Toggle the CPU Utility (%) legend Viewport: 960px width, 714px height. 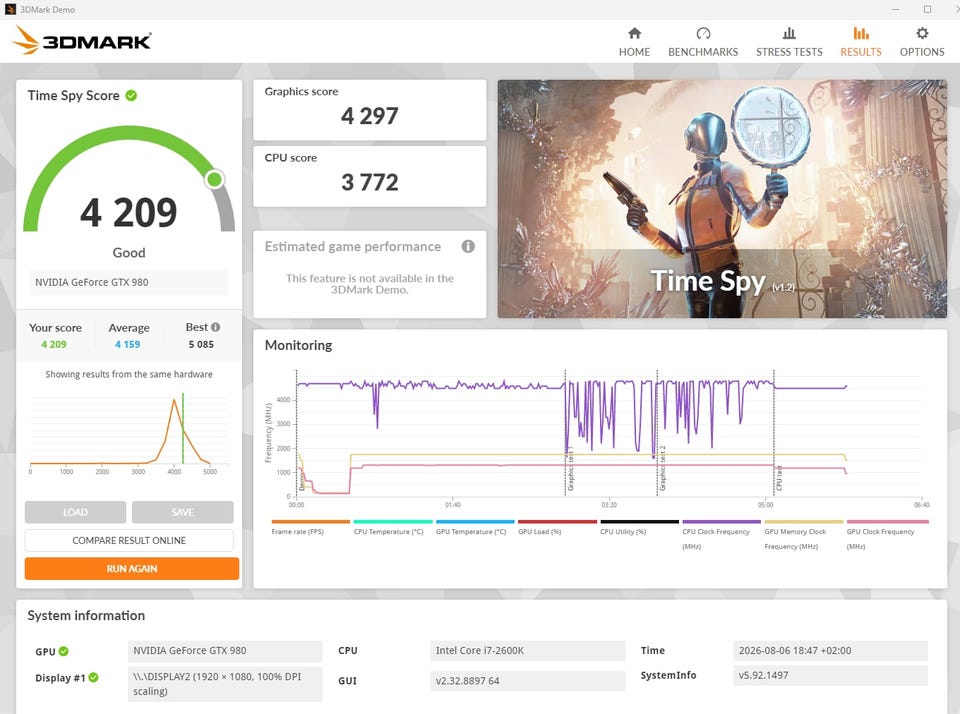pos(639,527)
